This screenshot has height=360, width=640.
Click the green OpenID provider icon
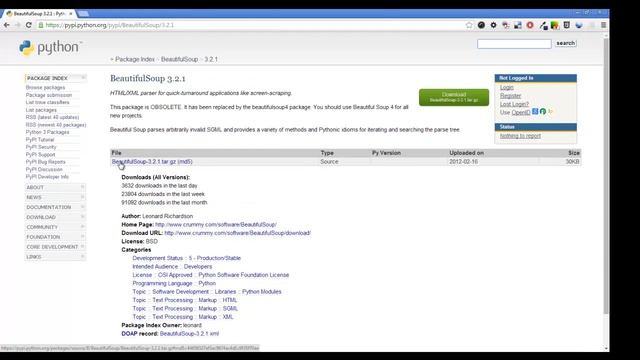543,111
